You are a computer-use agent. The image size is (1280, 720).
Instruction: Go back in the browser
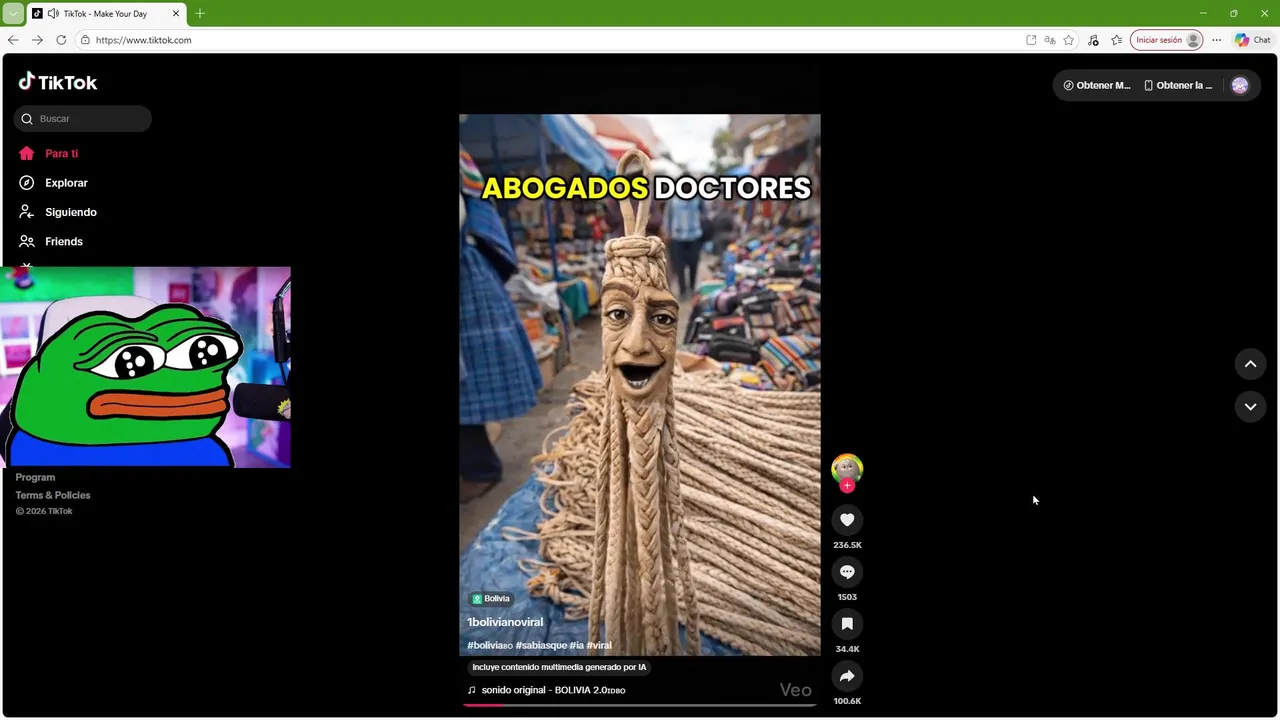[13, 40]
